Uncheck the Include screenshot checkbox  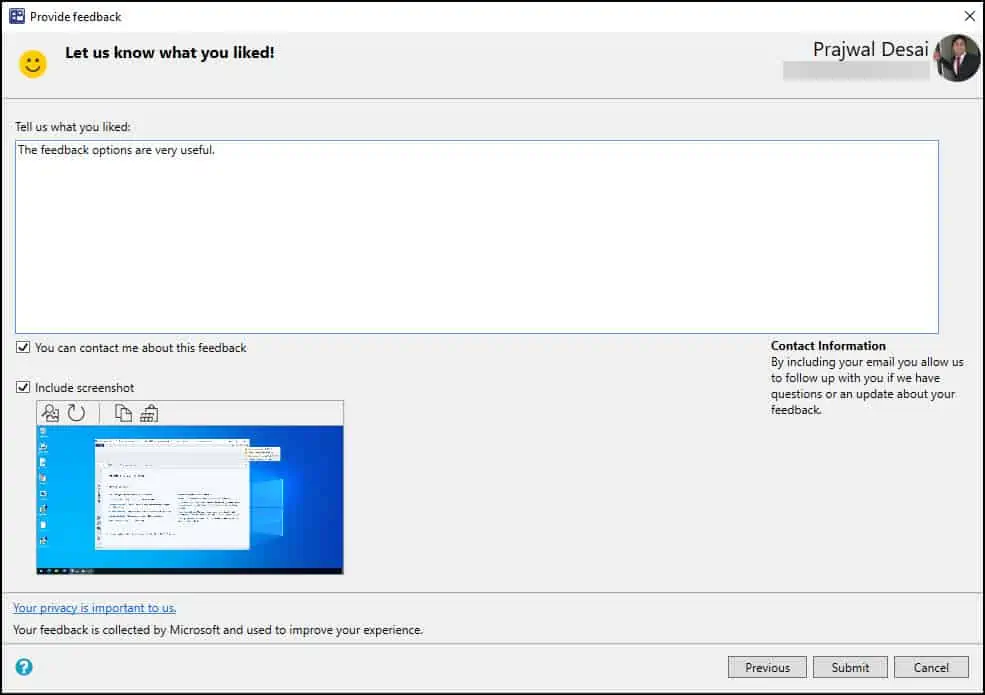23,387
